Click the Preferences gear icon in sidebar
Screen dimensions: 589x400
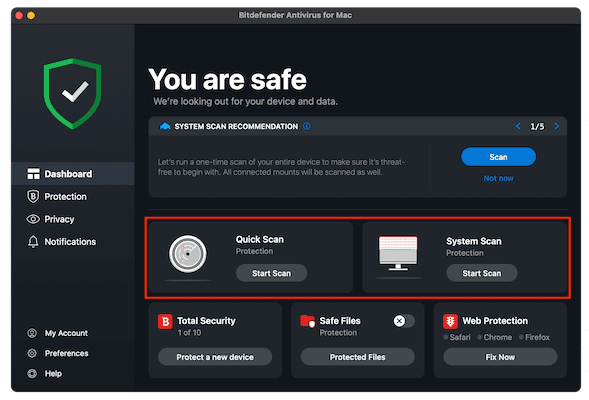pos(32,353)
